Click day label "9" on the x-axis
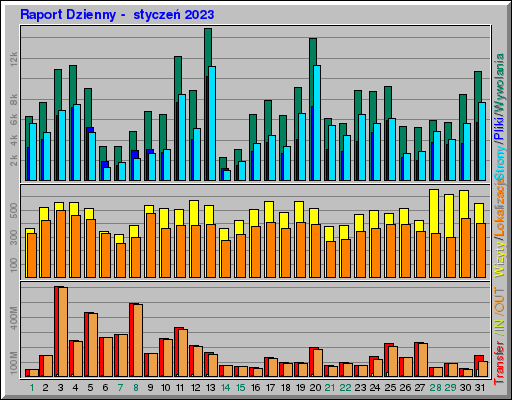The width and height of the screenshot is (512, 400). (150, 388)
